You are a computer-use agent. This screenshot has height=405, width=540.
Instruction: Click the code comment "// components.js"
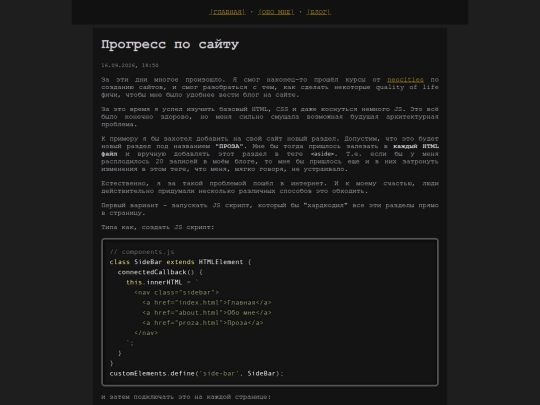click(142, 252)
